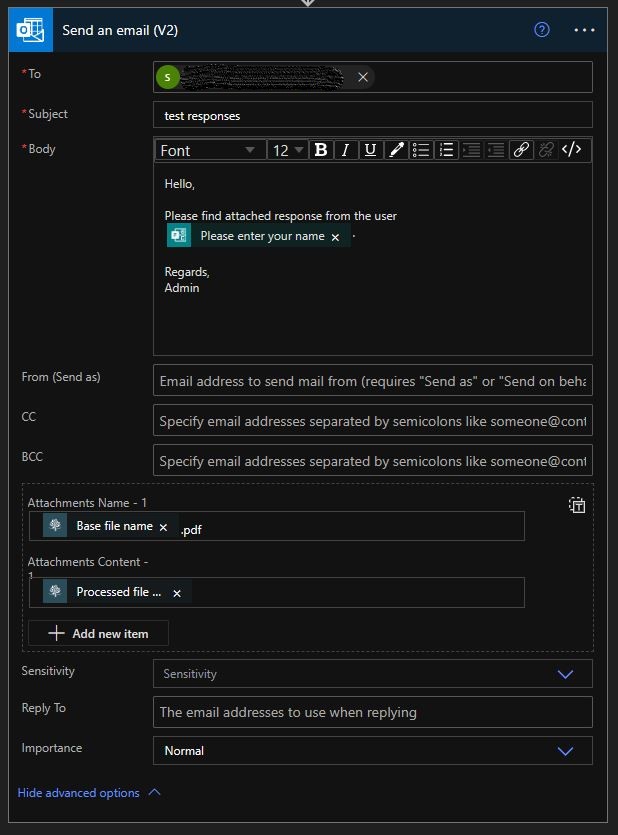Image resolution: width=618 pixels, height=835 pixels.
Task: Remove the 'Please enter your name' token
Action: pyautogui.click(x=335, y=237)
